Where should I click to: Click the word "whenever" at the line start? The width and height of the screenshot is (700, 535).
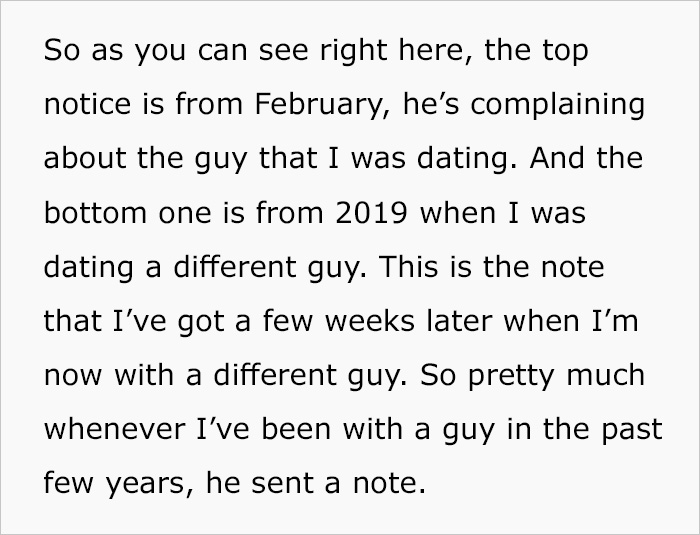pyautogui.click(x=114, y=429)
